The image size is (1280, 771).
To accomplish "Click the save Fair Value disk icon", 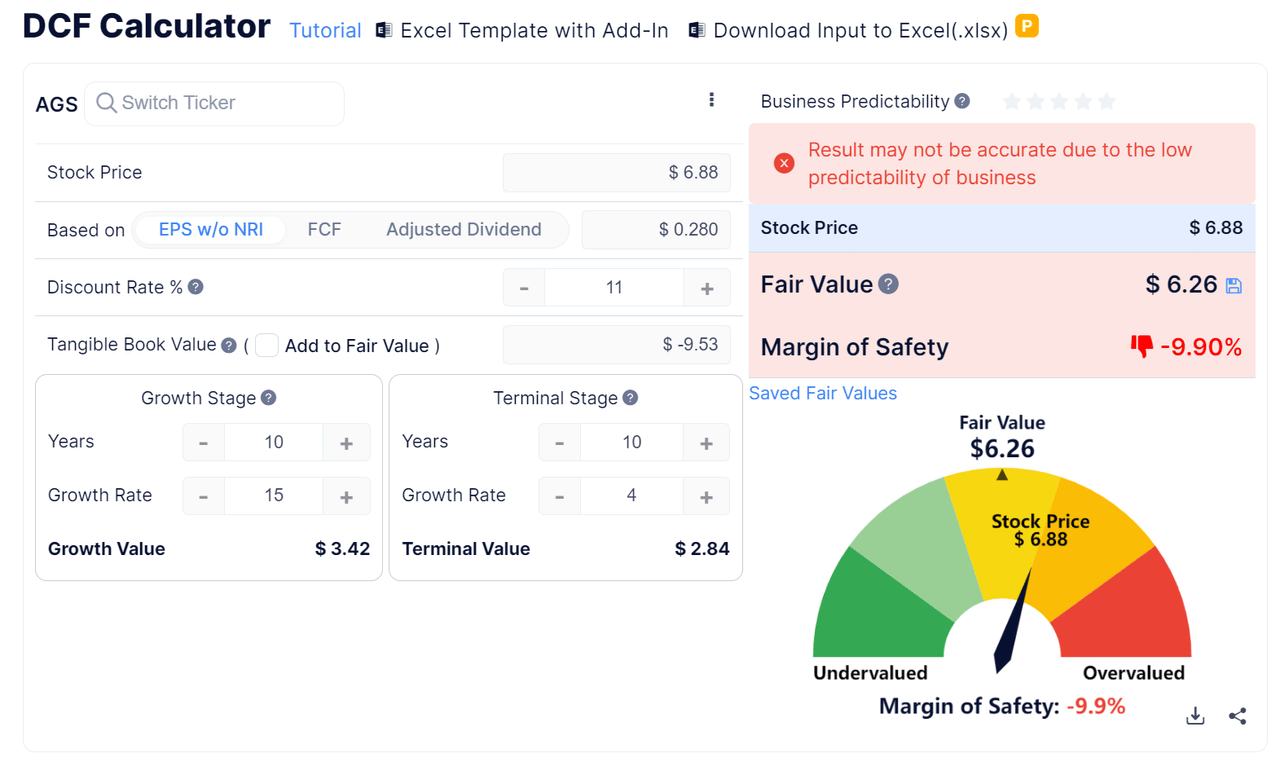I will pos(1234,286).
